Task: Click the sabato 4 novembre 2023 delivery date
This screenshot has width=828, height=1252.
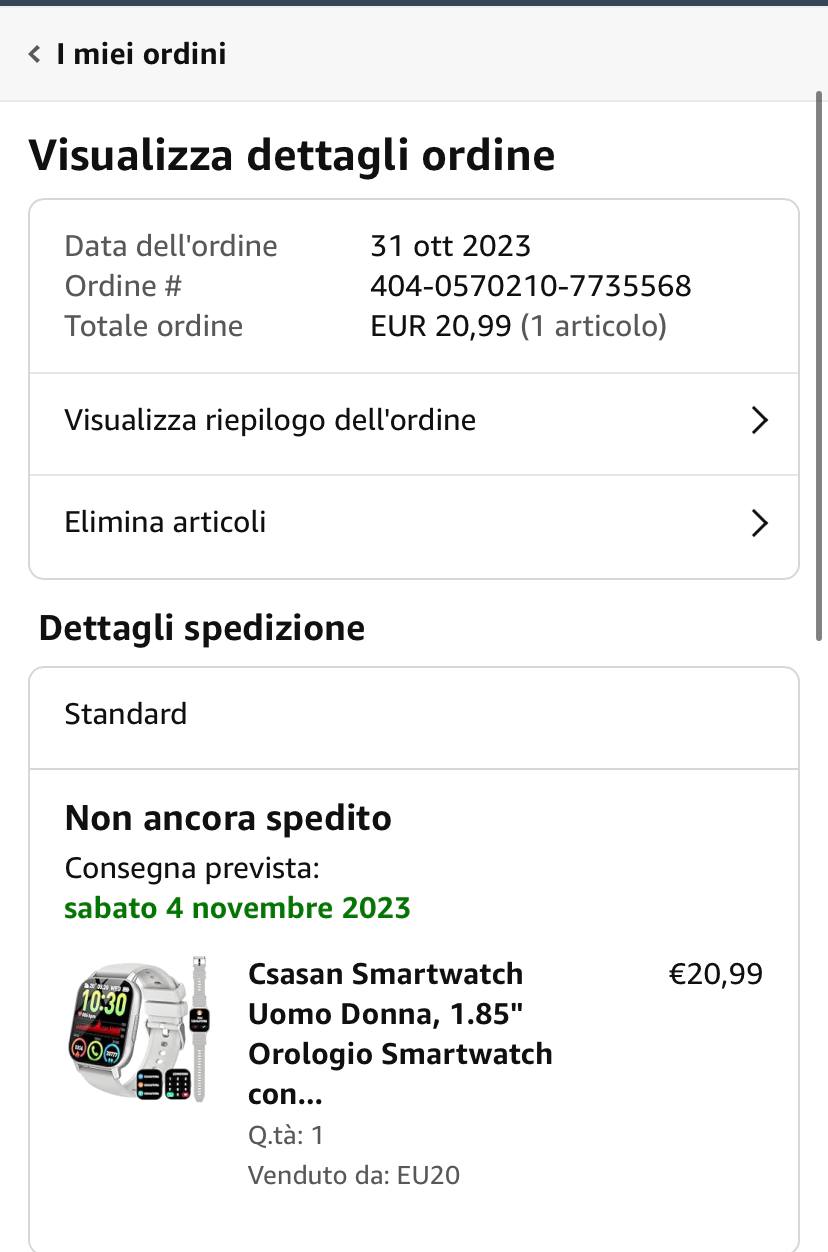Action: tap(237, 908)
